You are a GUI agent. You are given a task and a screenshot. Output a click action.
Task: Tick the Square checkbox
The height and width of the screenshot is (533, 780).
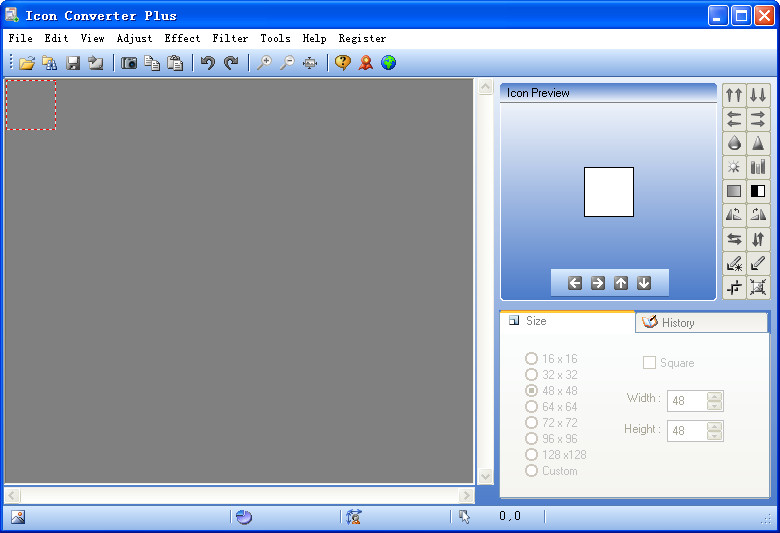(x=649, y=363)
